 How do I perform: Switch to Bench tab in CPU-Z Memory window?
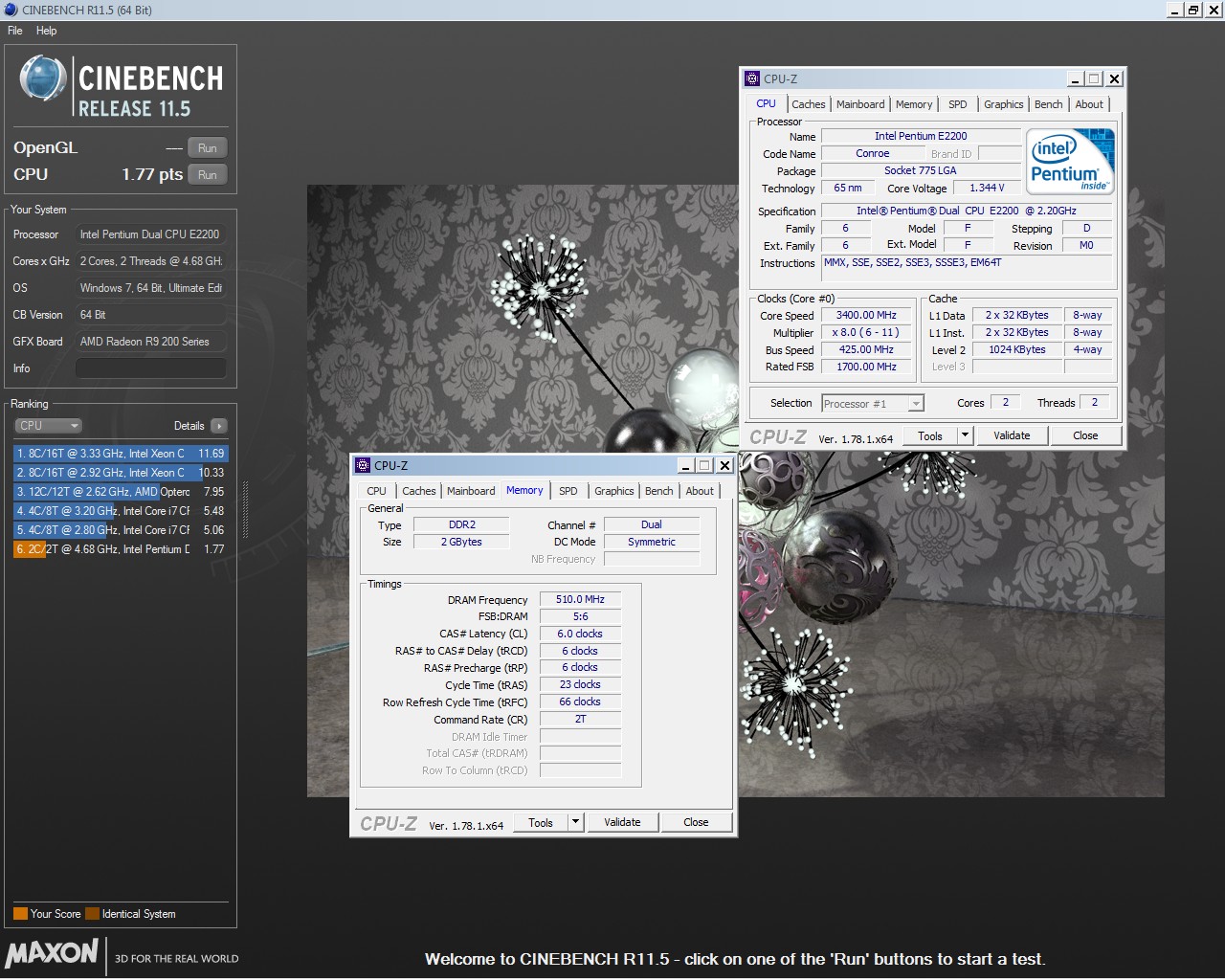pyautogui.click(x=658, y=491)
